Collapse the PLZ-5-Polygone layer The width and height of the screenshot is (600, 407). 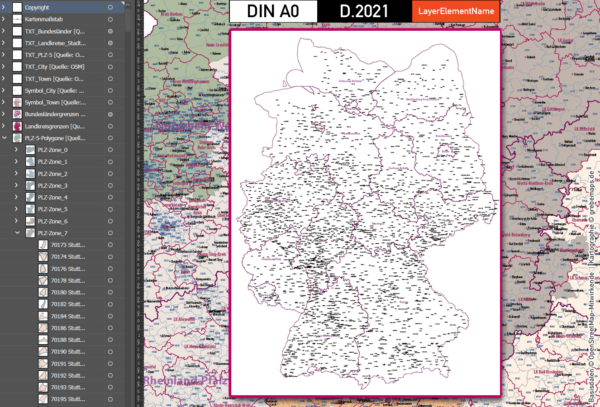click(x=4, y=138)
